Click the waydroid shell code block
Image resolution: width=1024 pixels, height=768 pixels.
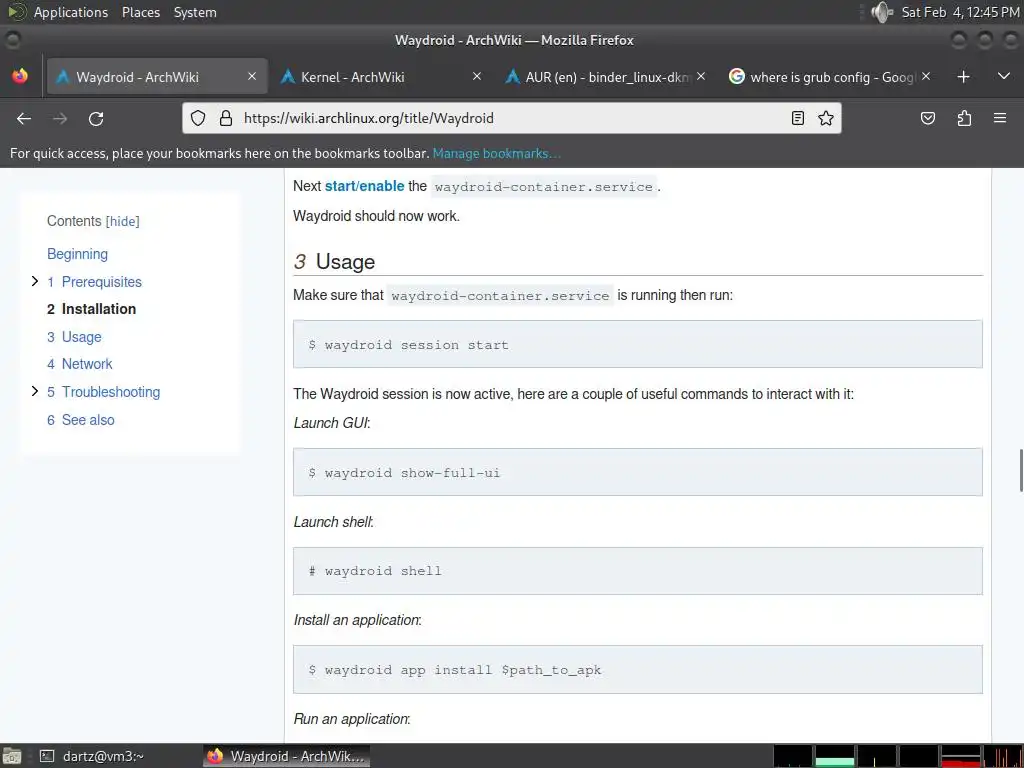click(637, 571)
